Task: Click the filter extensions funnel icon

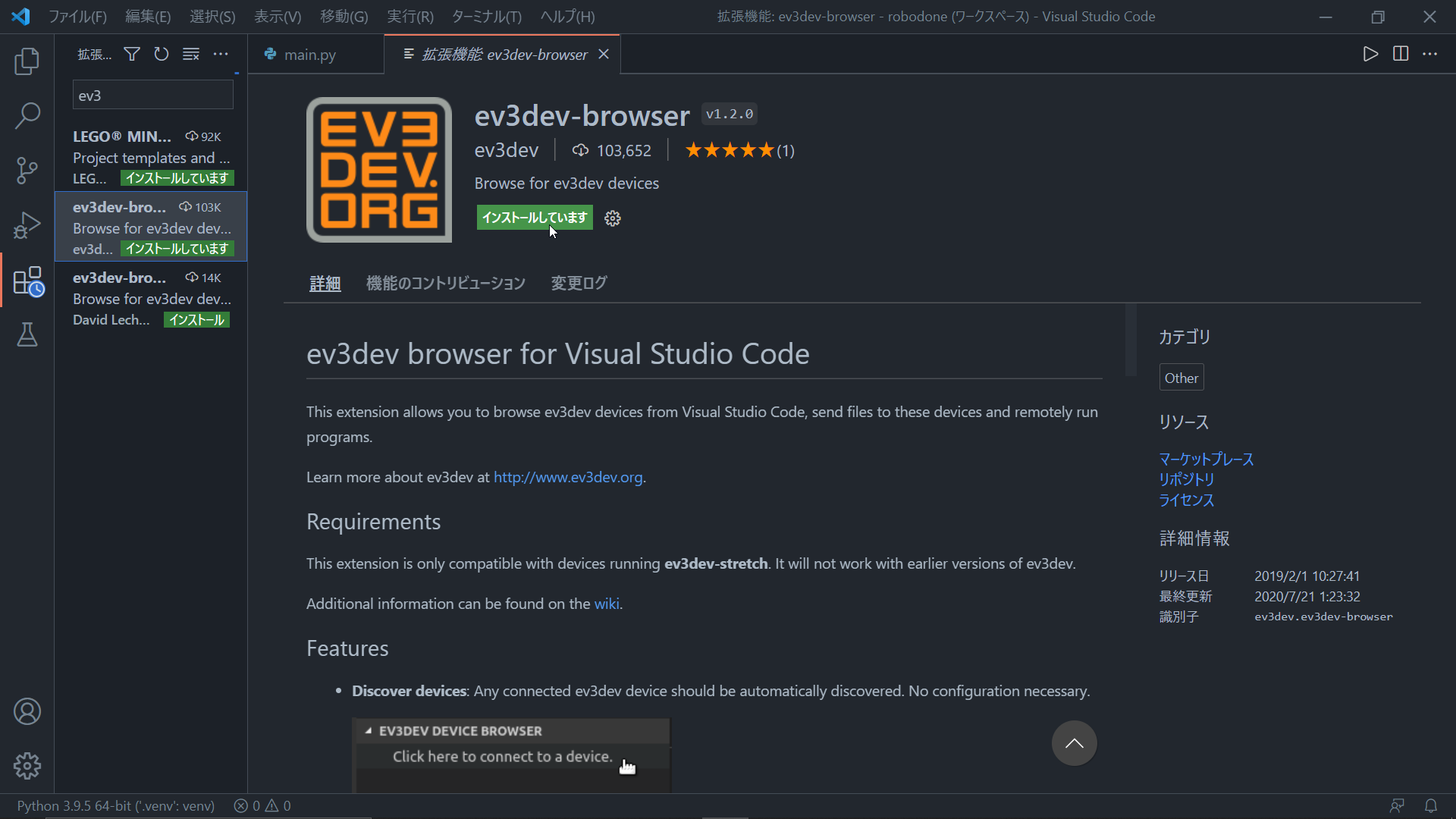Action: tap(132, 54)
